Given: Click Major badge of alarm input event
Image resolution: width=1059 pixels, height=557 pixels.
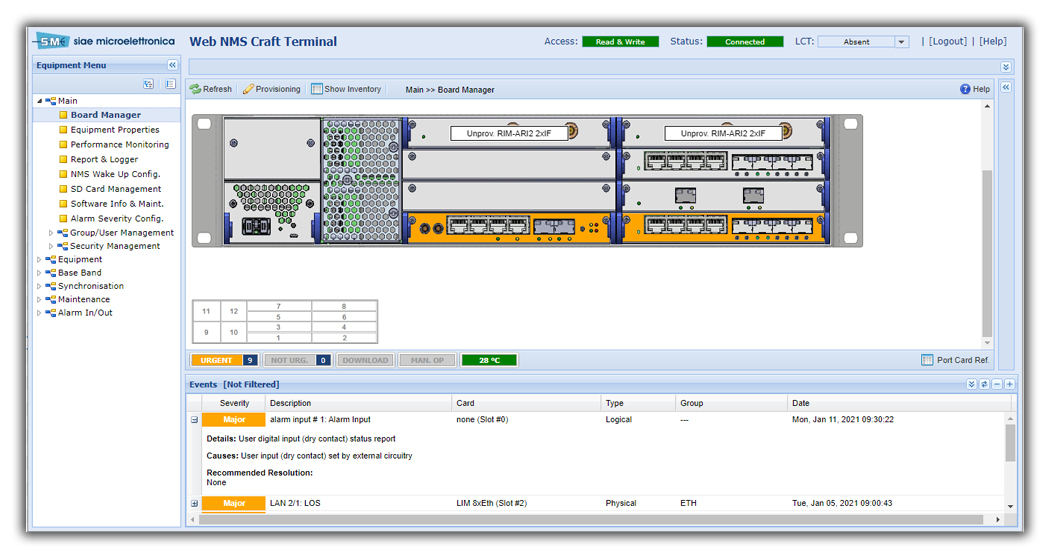Looking at the screenshot, I should click(234, 420).
